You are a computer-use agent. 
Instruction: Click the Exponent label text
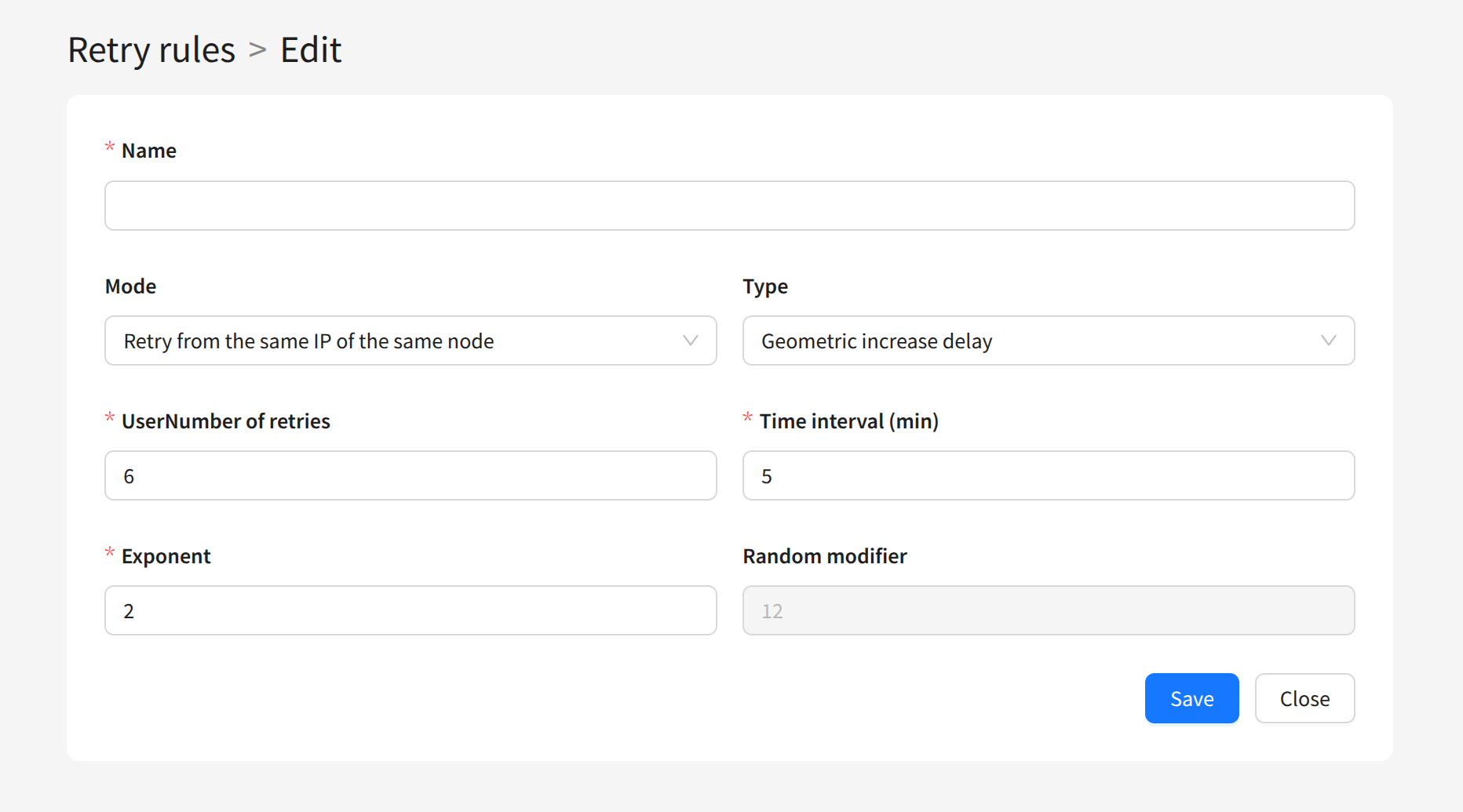[x=166, y=556]
